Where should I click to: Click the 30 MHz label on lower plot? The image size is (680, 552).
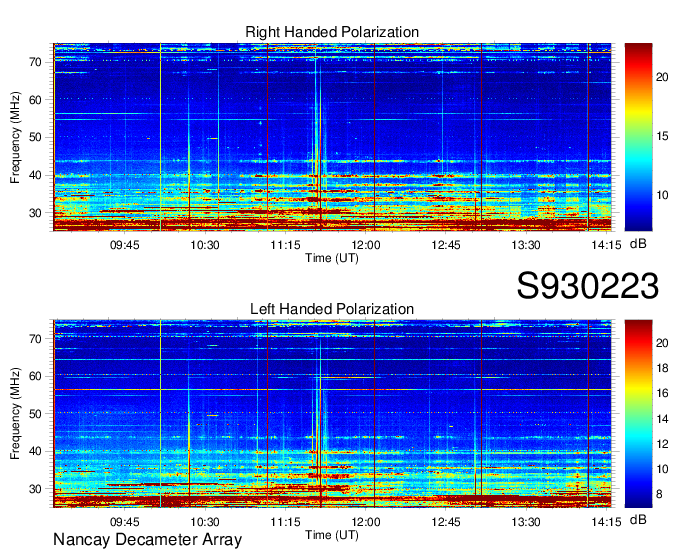36,490
